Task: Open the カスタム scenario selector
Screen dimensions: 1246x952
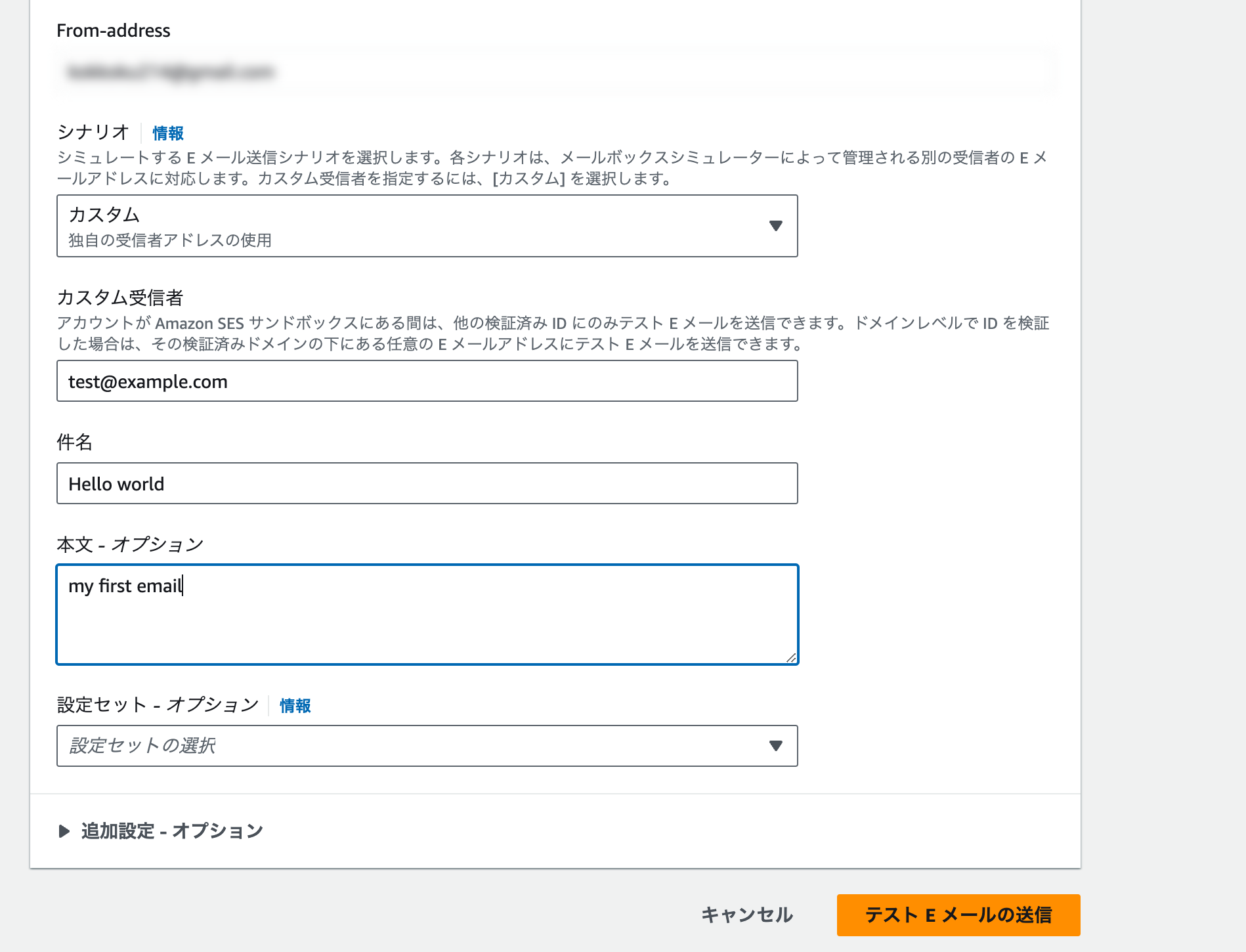Action: [427, 226]
